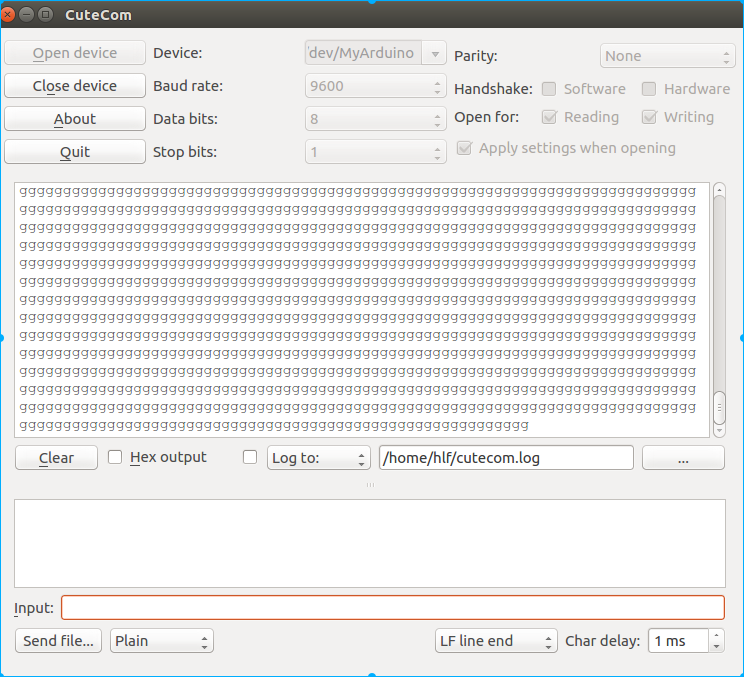Focus the Char delay 1 ms field
The image size is (744, 677).
point(679,641)
